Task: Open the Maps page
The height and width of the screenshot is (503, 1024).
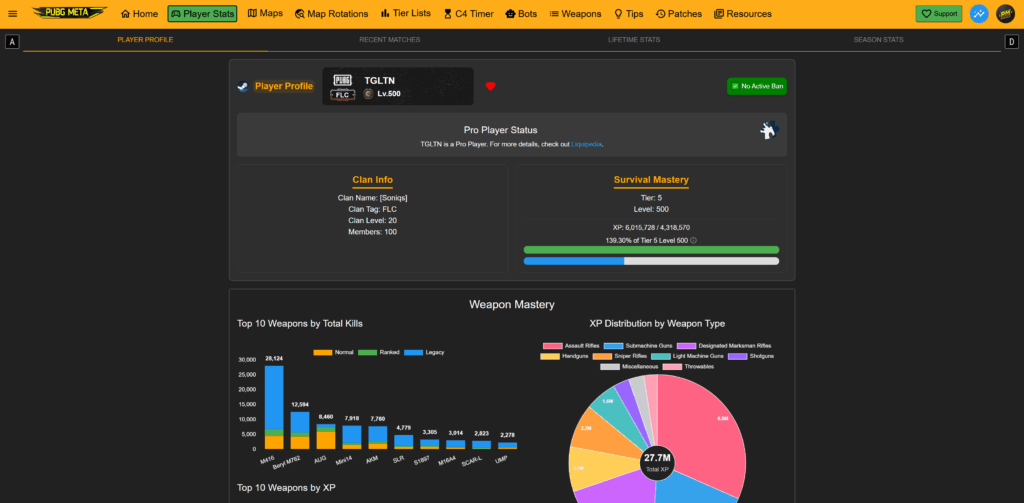Action: [265, 13]
